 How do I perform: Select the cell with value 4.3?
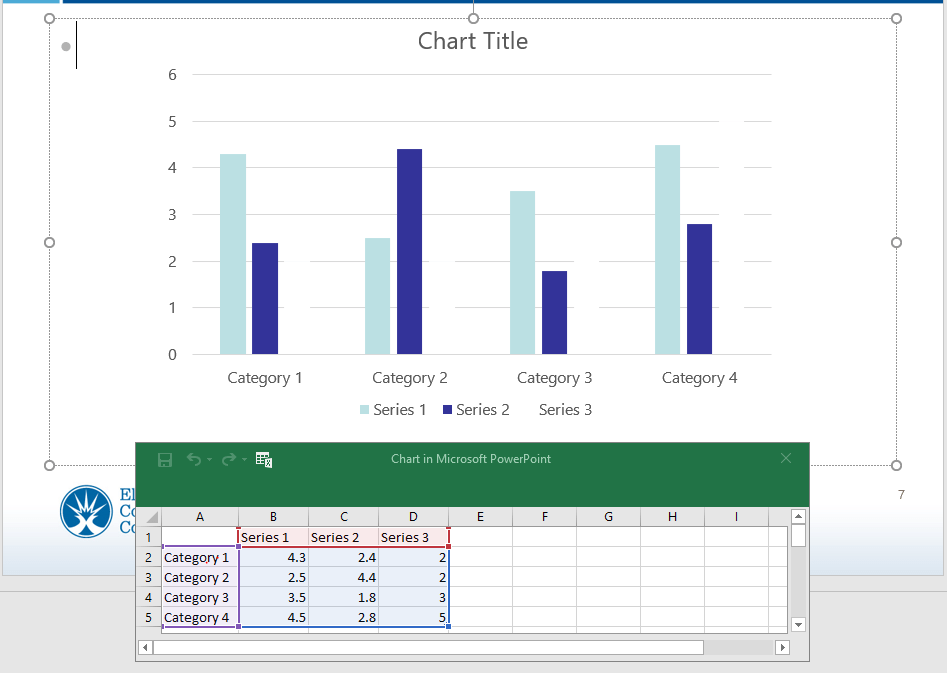point(274,557)
